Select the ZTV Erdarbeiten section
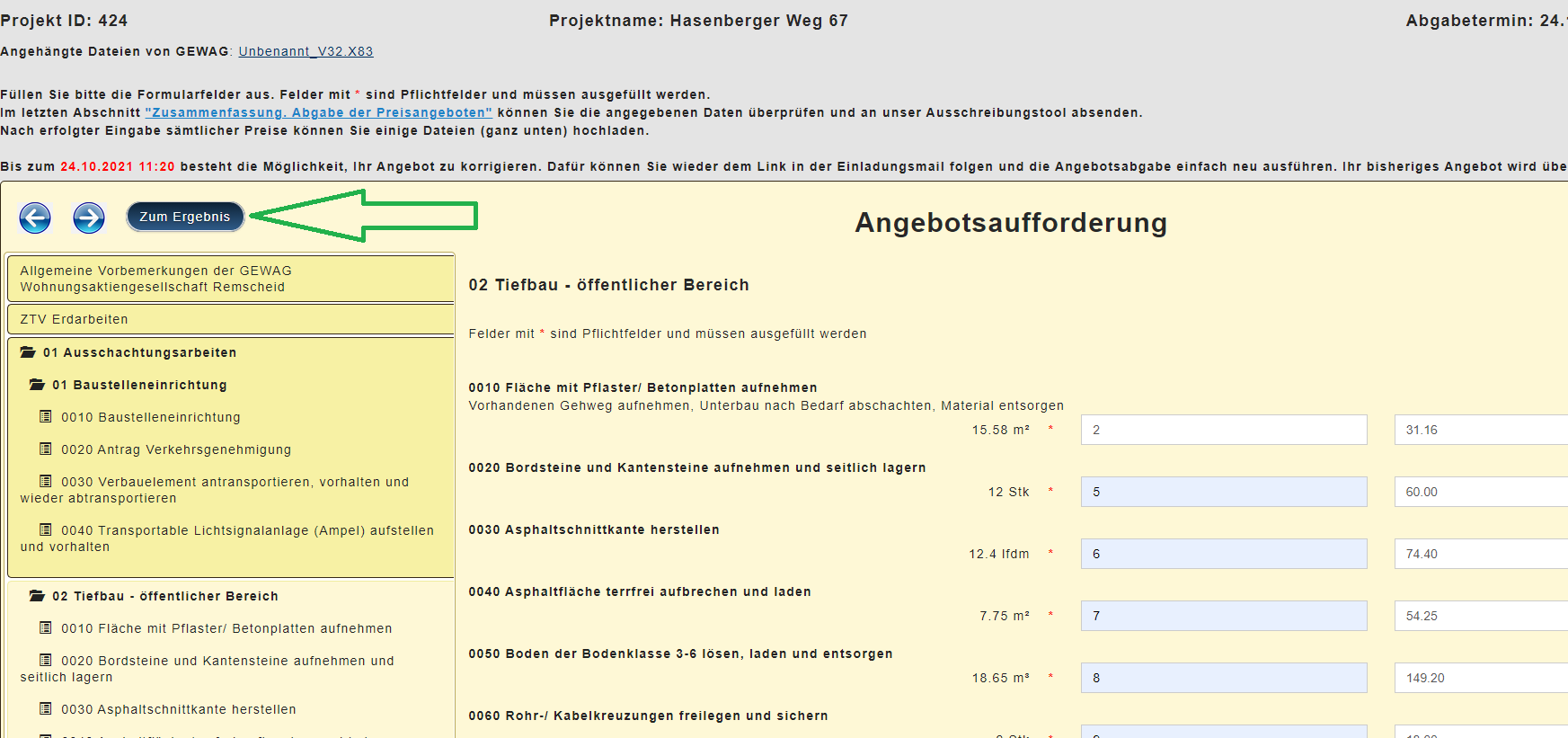1568x738 pixels. pos(230,319)
